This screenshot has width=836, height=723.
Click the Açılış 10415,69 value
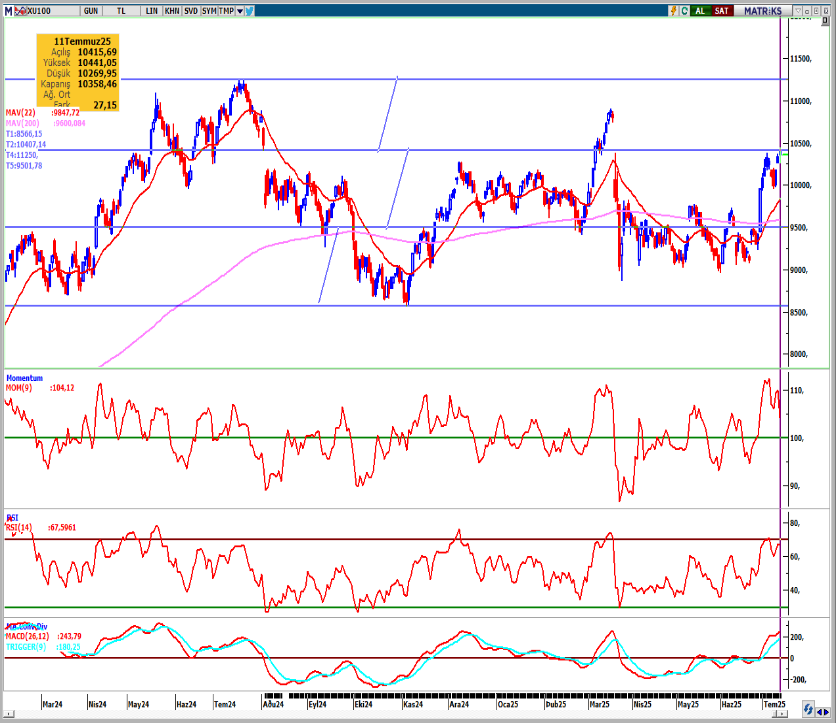[97, 52]
